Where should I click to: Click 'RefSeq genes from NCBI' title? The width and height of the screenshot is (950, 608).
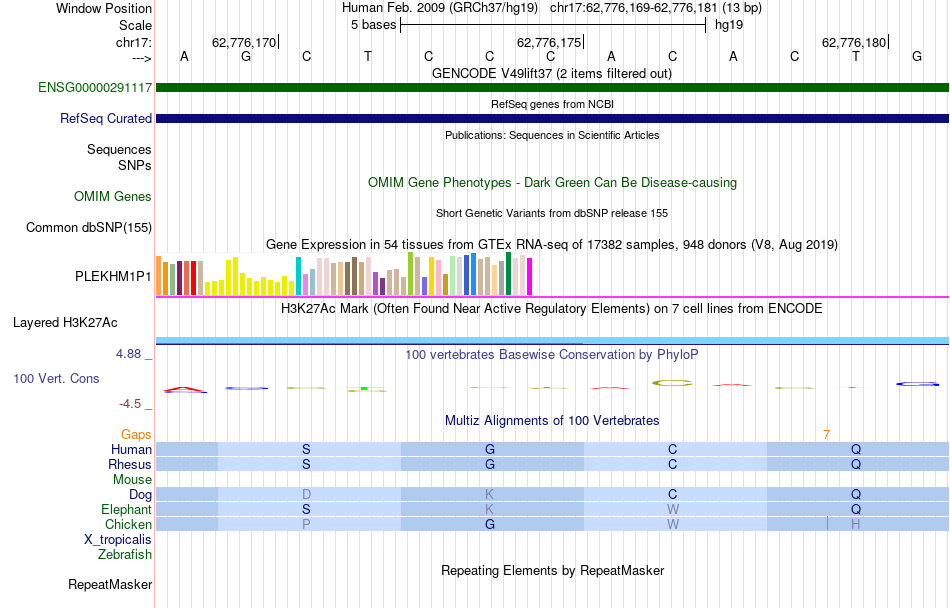point(552,104)
